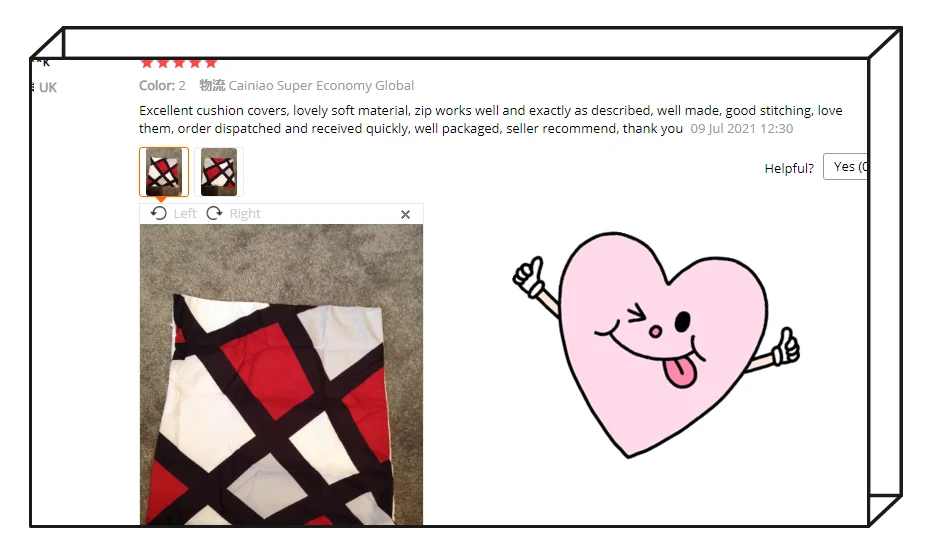931x552 pixels.
Task: Click the first red rating star
Action: pos(147,62)
